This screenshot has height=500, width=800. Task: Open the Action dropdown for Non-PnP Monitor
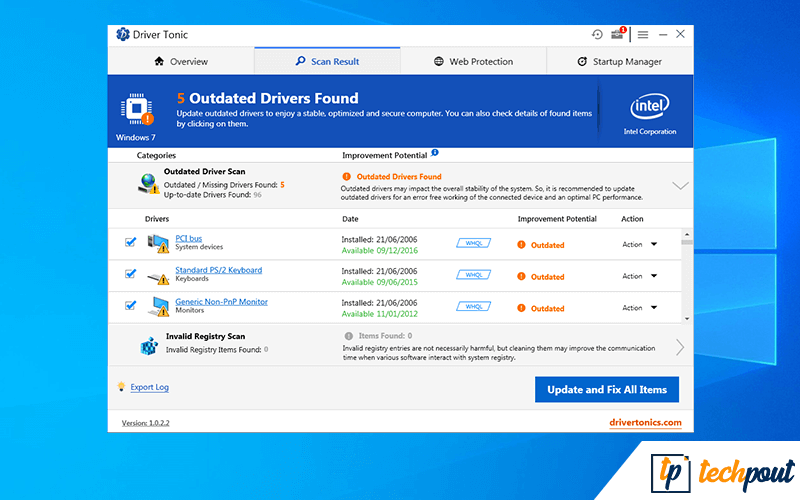(639, 308)
